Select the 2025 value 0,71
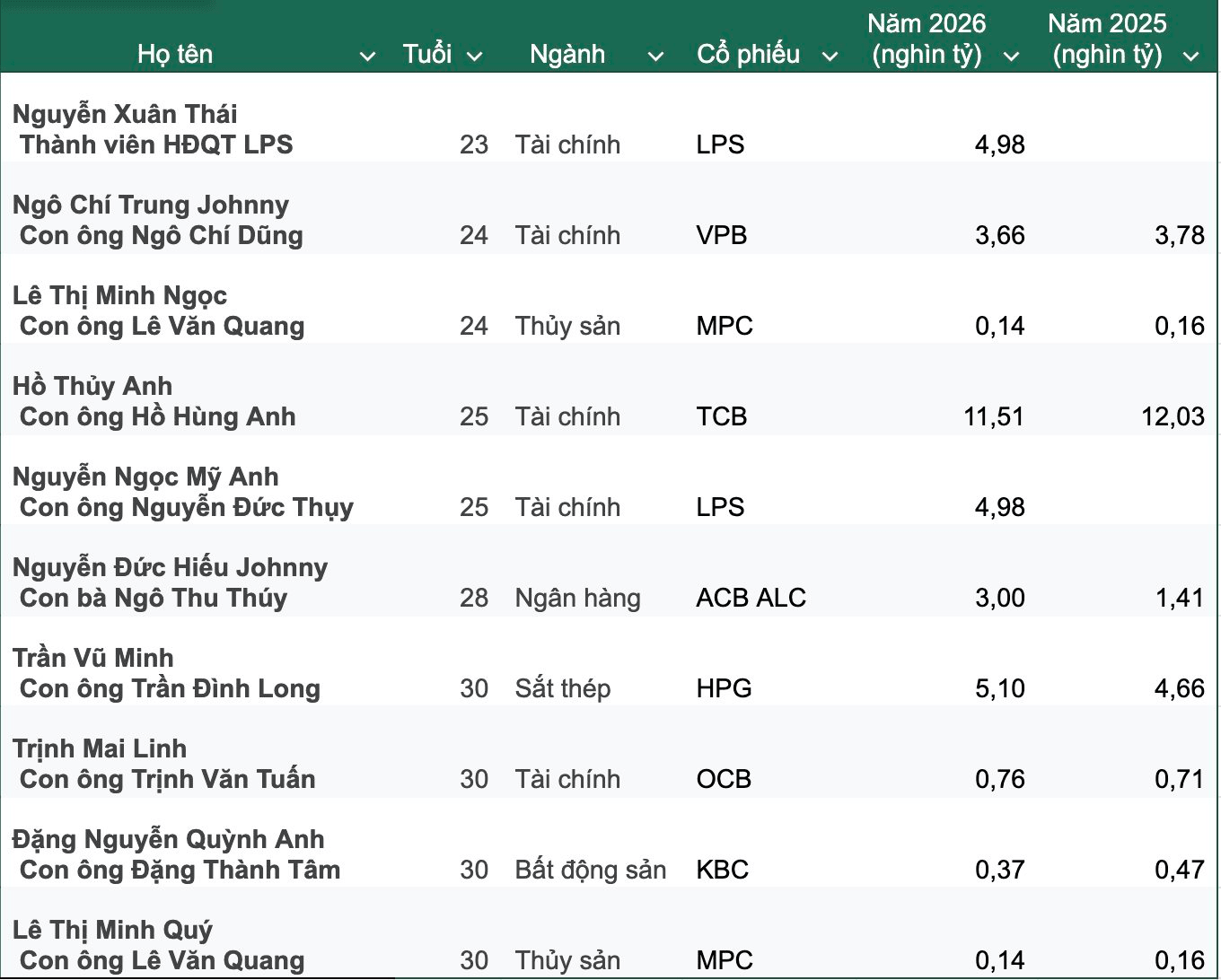This screenshot has height=980, width=1221. tap(1180, 779)
